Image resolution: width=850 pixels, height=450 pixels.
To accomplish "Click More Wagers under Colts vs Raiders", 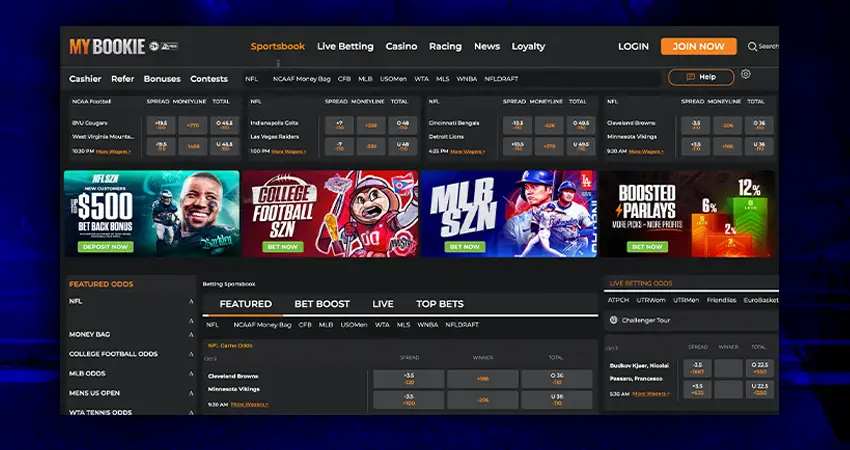I will pyautogui.click(x=288, y=152).
